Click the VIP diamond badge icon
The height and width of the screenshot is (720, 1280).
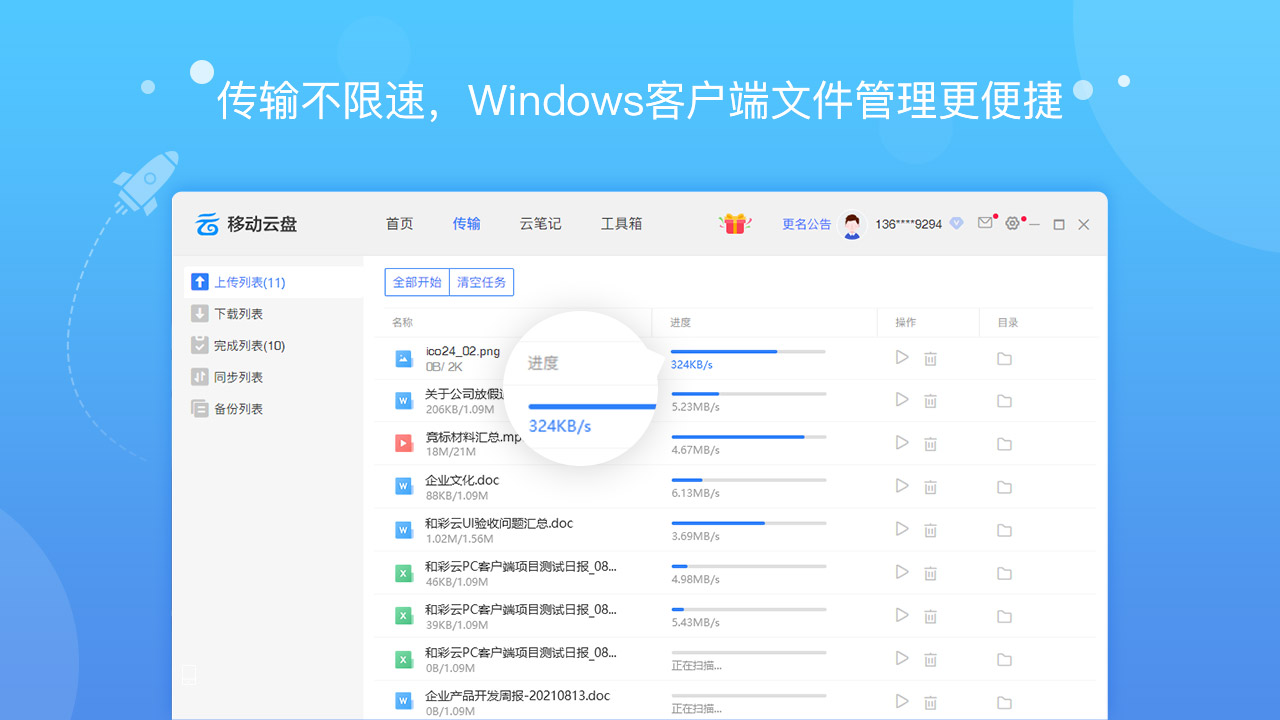[x=956, y=223]
